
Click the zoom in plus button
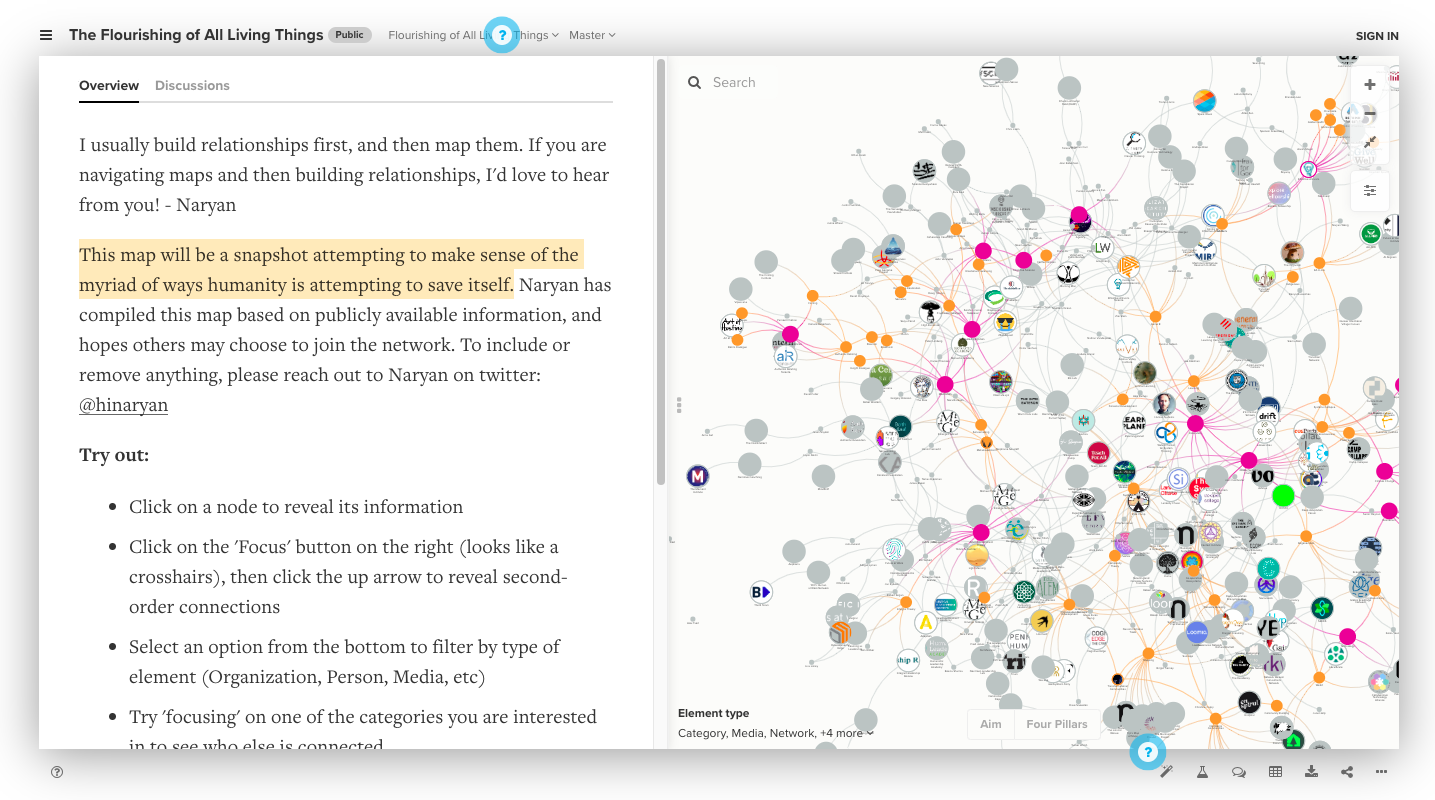coord(1370,85)
